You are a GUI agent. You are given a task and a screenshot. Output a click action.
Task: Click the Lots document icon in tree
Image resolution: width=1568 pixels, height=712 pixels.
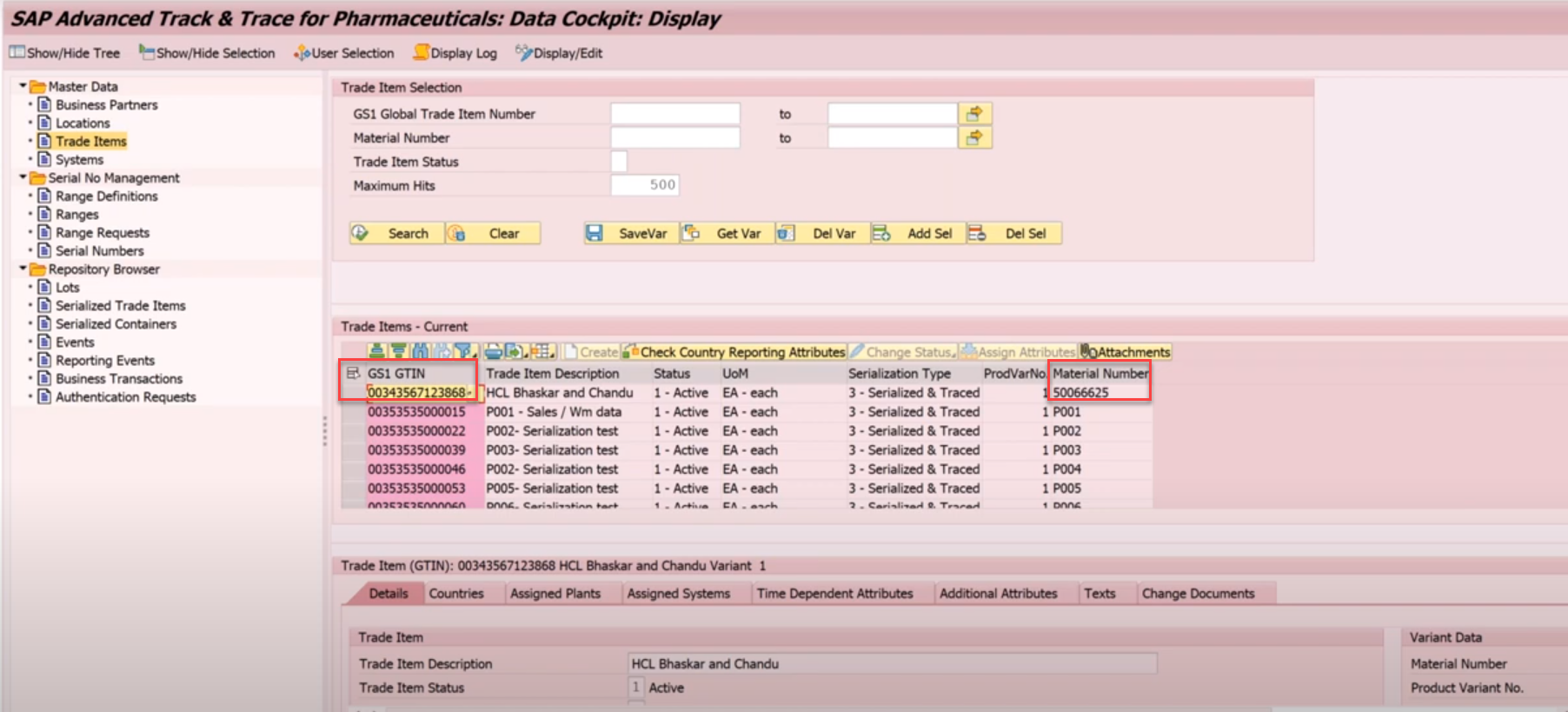(44, 287)
